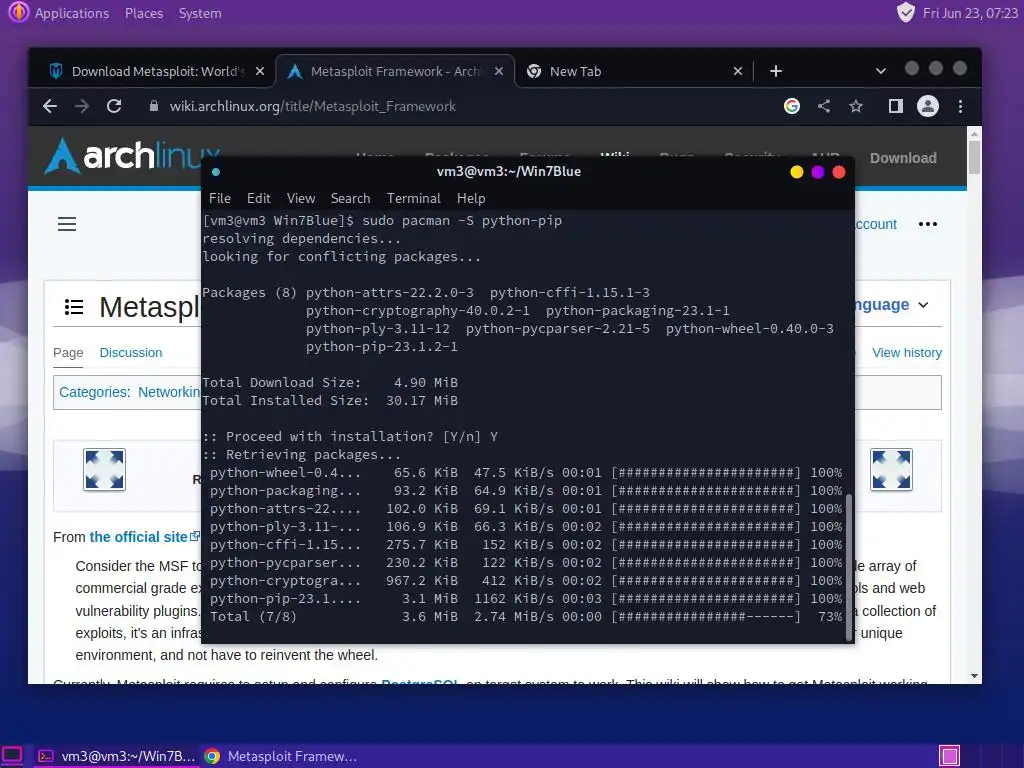This screenshot has height=768, width=1024.
Task: Click the Categories link
Action: click(x=93, y=392)
